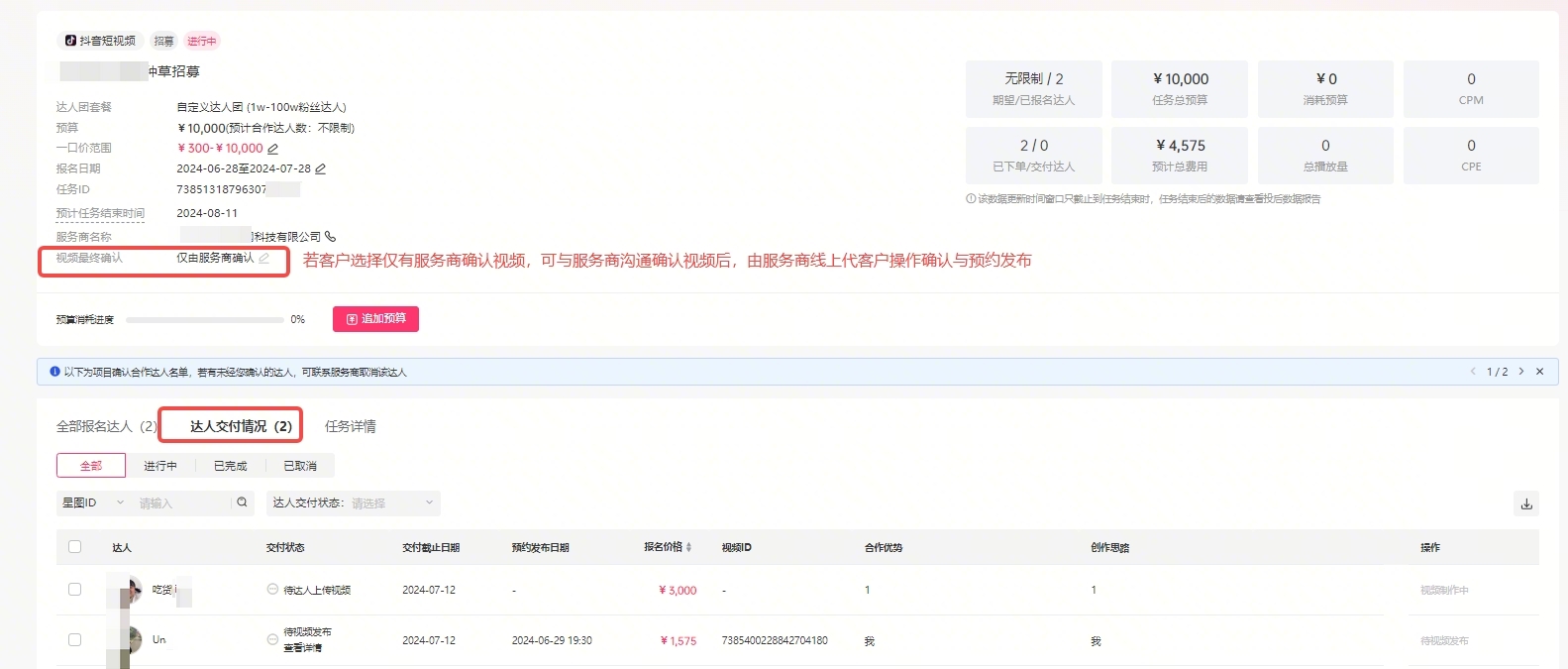Open the 星图ID search type dropdown
Viewport: 1568px width, 669px height.
[x=92, y=503]
